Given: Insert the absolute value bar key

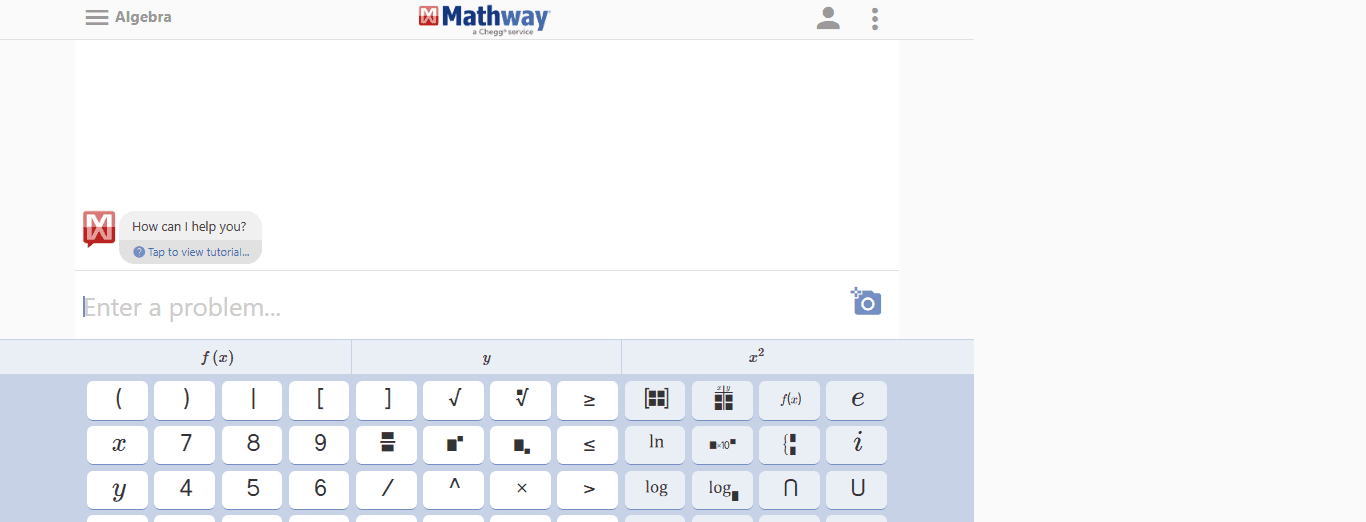Looking at the screenshot, I should (252, 400).
